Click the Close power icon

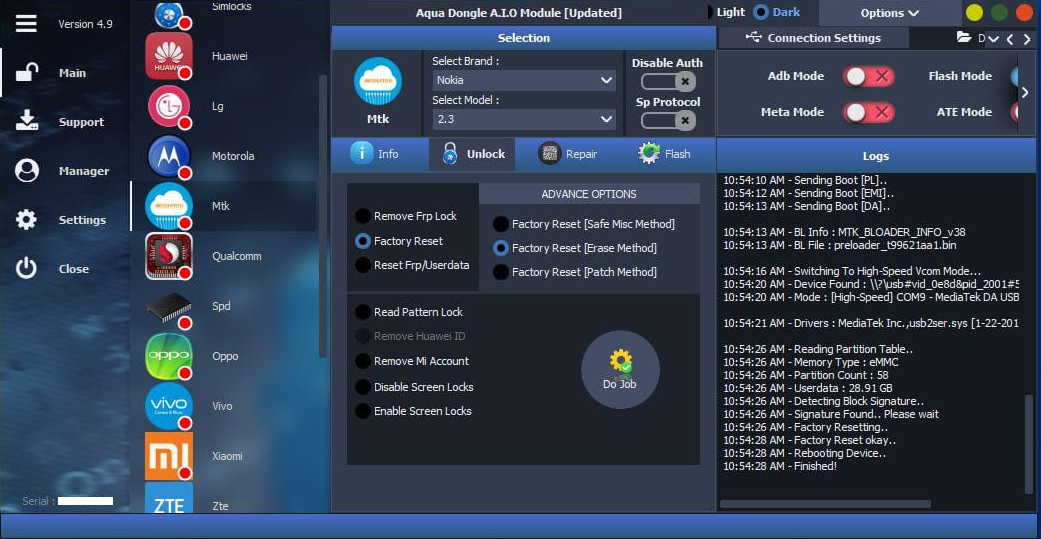tap(27, 268)
